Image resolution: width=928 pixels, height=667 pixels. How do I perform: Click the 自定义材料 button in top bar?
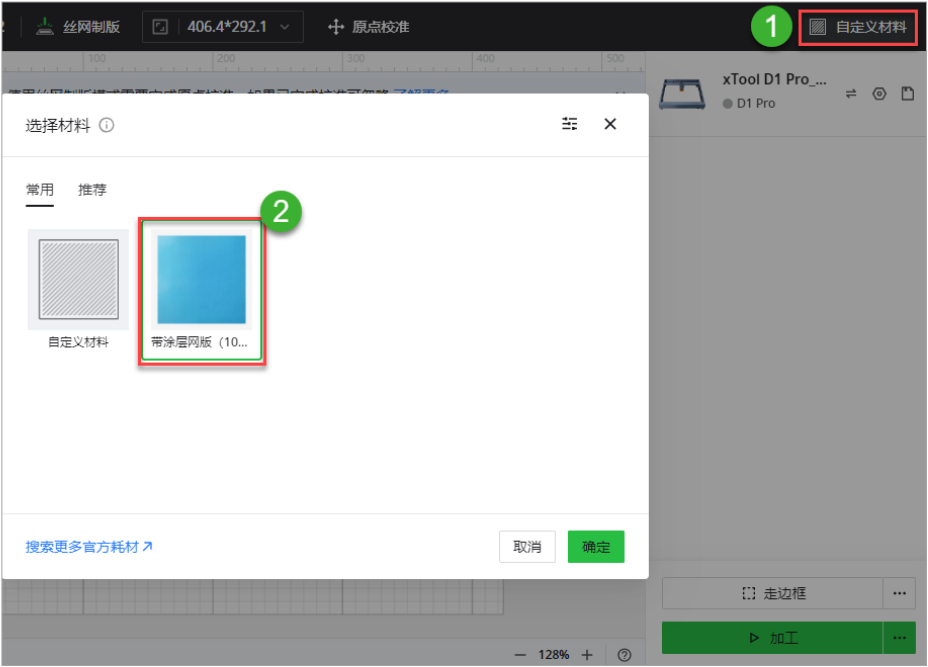(x=858, y=27)
